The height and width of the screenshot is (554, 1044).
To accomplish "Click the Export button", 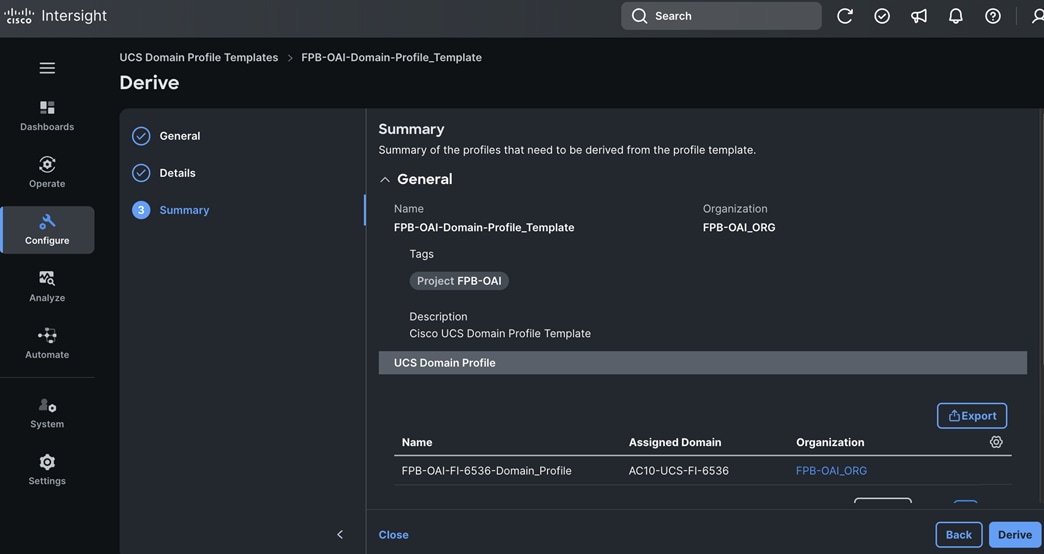I will (x=971, y=416).
